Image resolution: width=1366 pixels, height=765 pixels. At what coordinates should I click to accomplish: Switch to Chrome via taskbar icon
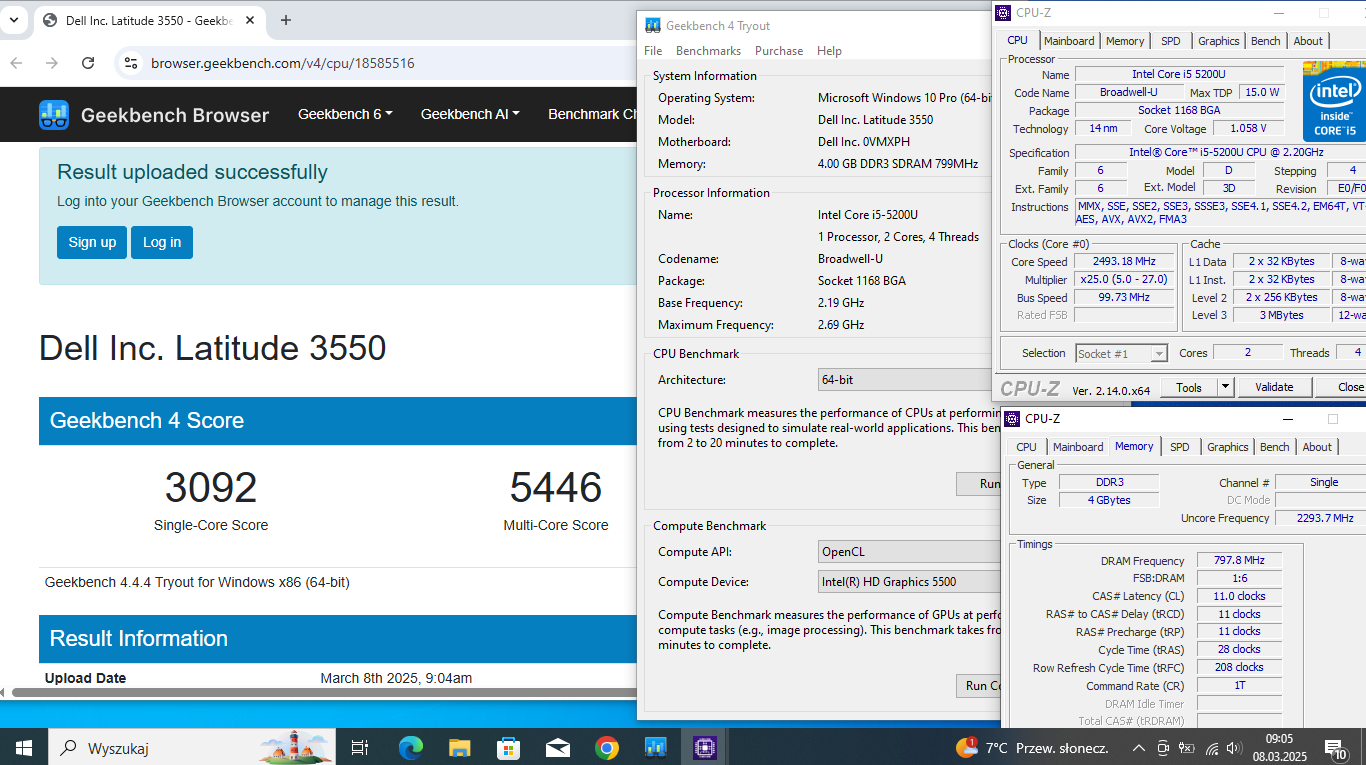click(606, 747)
